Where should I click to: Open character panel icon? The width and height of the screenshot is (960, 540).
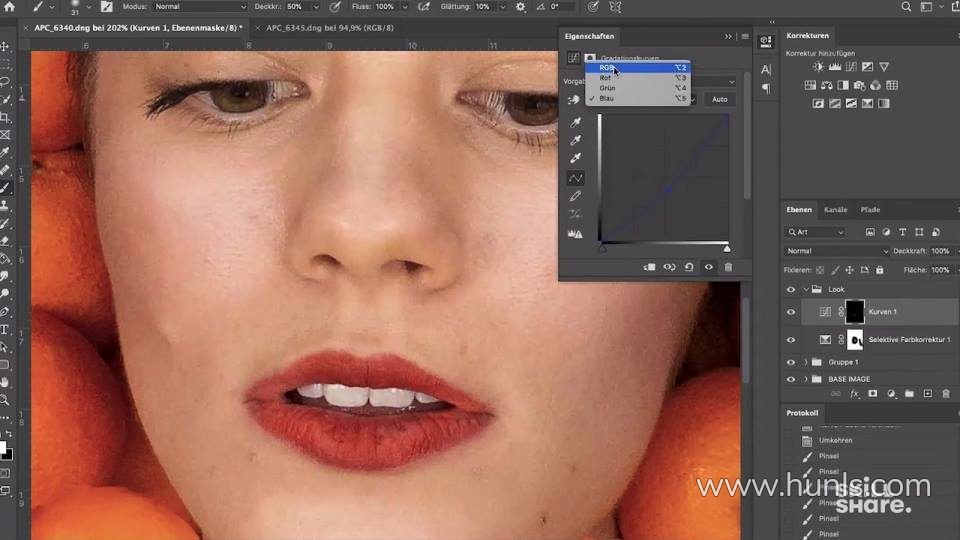tap(766, 69)
